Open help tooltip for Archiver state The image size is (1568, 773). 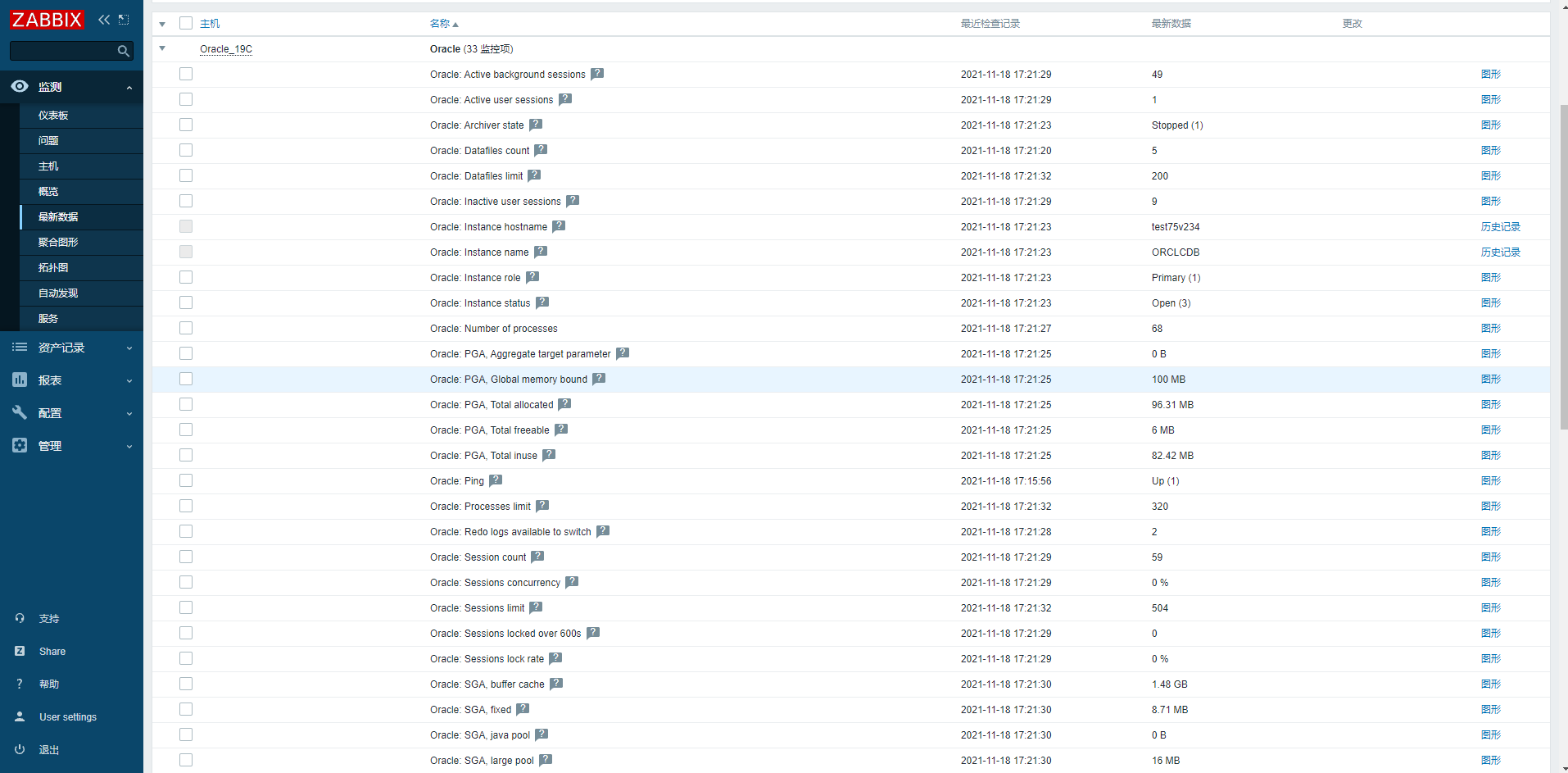pyautogui.click(x=536, y=125)
